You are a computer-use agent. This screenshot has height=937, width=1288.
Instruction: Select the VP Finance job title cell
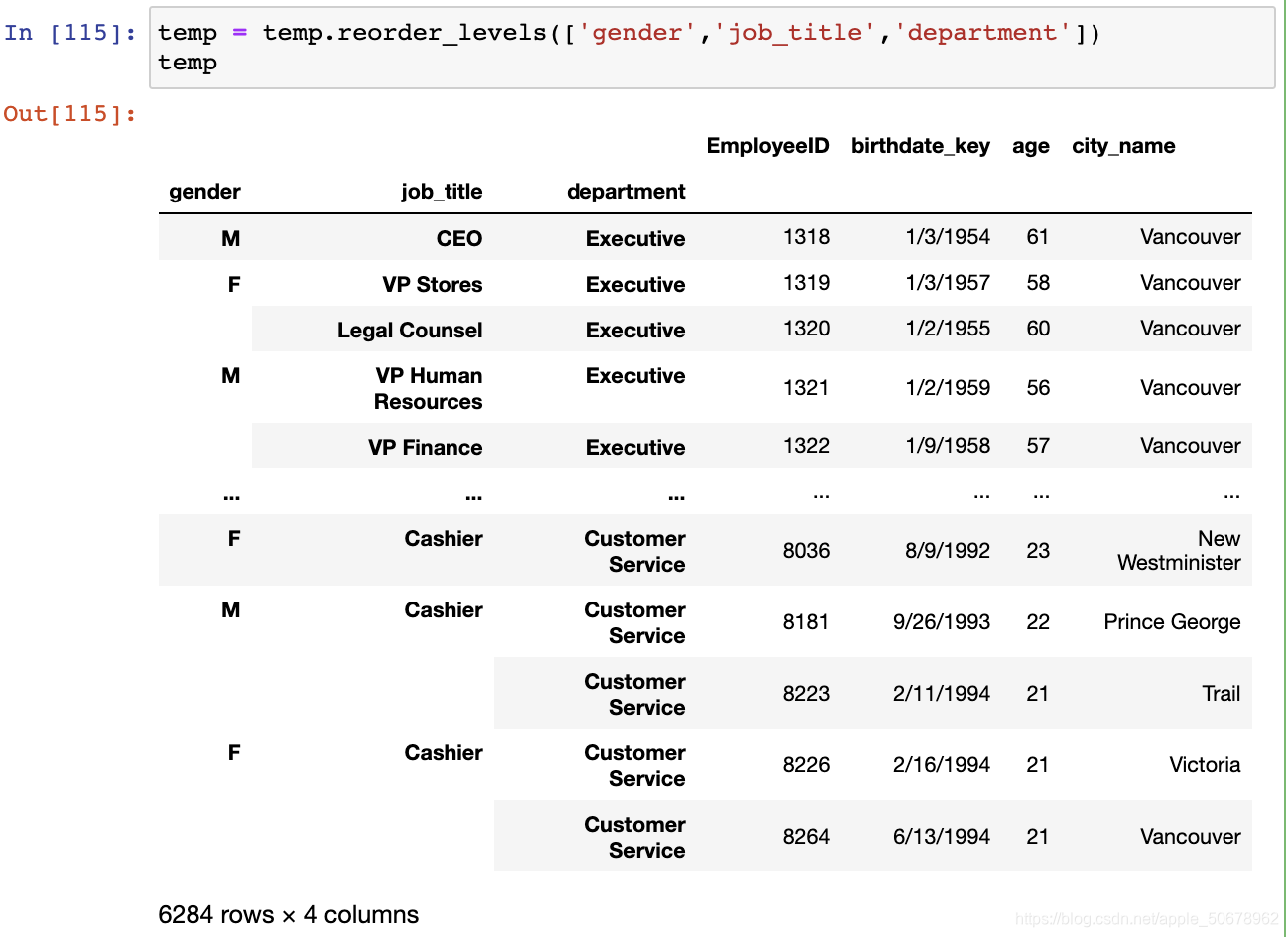click(425, 447)
